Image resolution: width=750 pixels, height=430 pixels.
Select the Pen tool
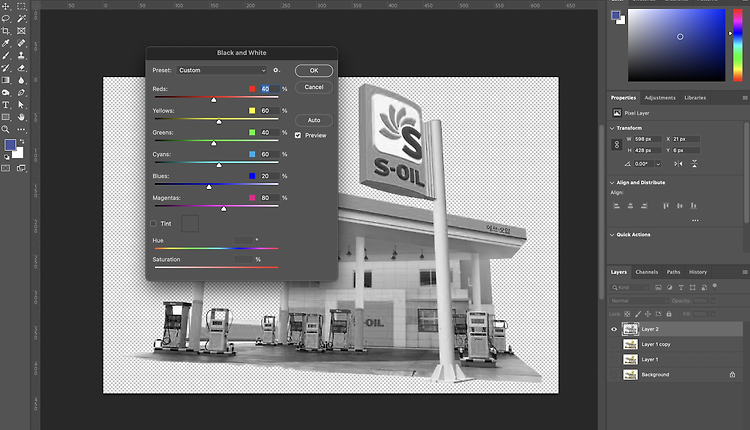point(21,93)
